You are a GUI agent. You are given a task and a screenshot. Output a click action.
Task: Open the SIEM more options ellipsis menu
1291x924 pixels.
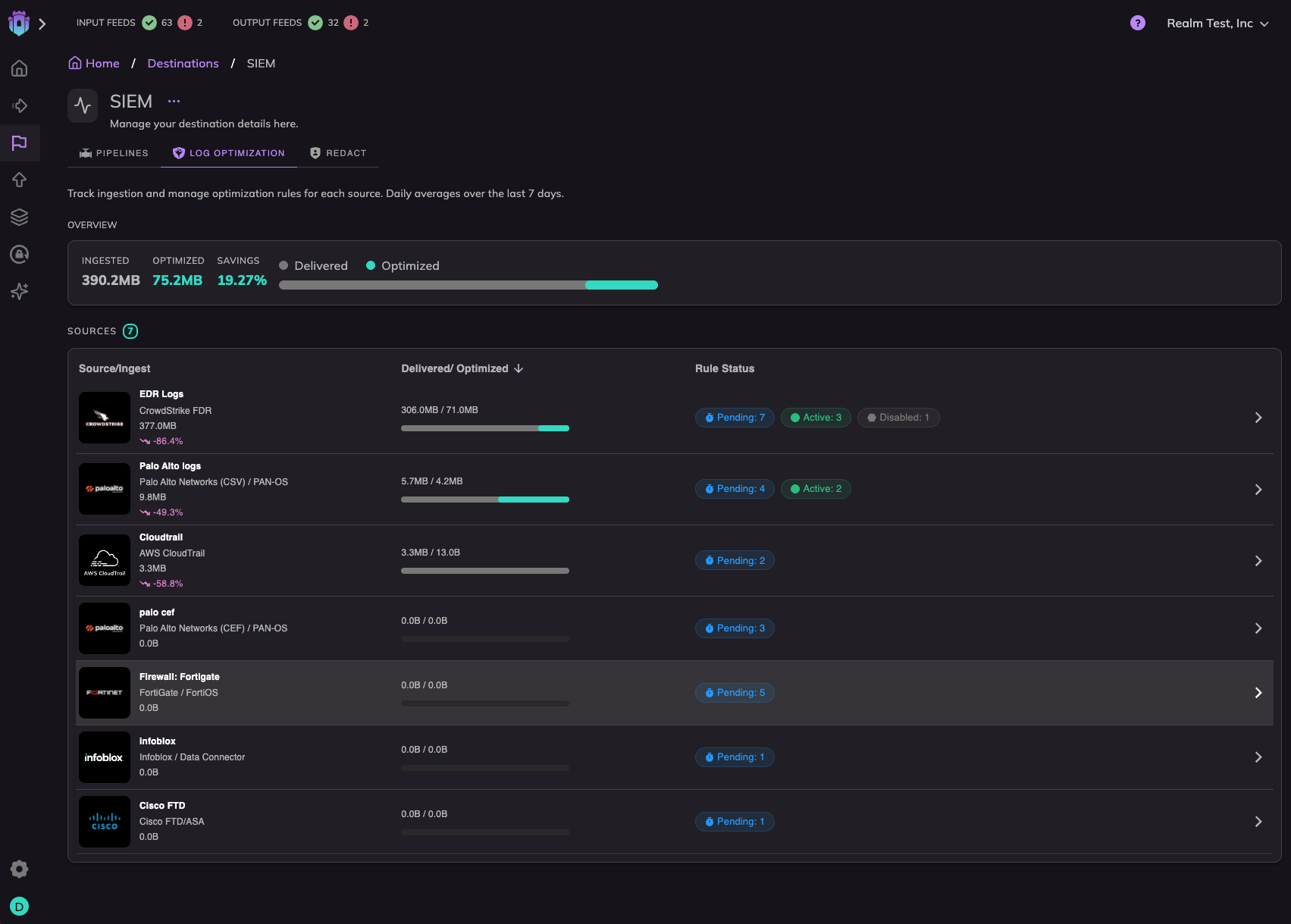point(174,101)
